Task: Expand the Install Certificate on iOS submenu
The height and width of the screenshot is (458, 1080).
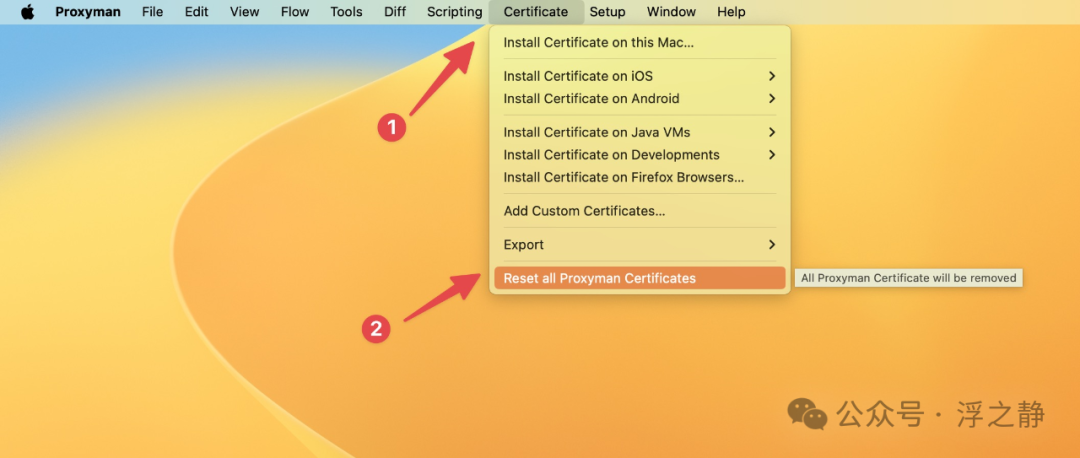Action: click(x=640, y=76)
